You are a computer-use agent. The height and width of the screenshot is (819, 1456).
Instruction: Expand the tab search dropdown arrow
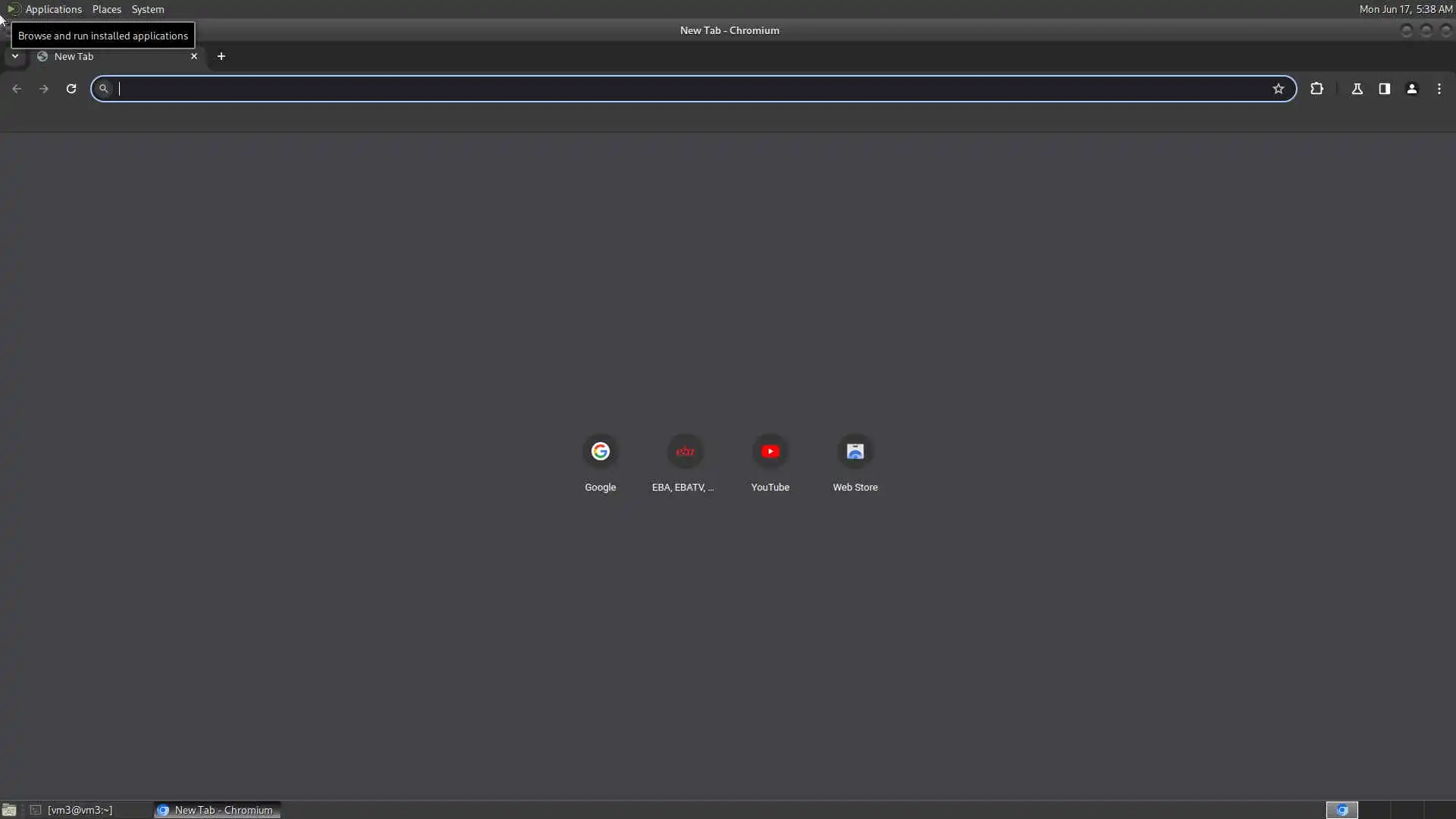pyautogui.click(x=15, y=56)
